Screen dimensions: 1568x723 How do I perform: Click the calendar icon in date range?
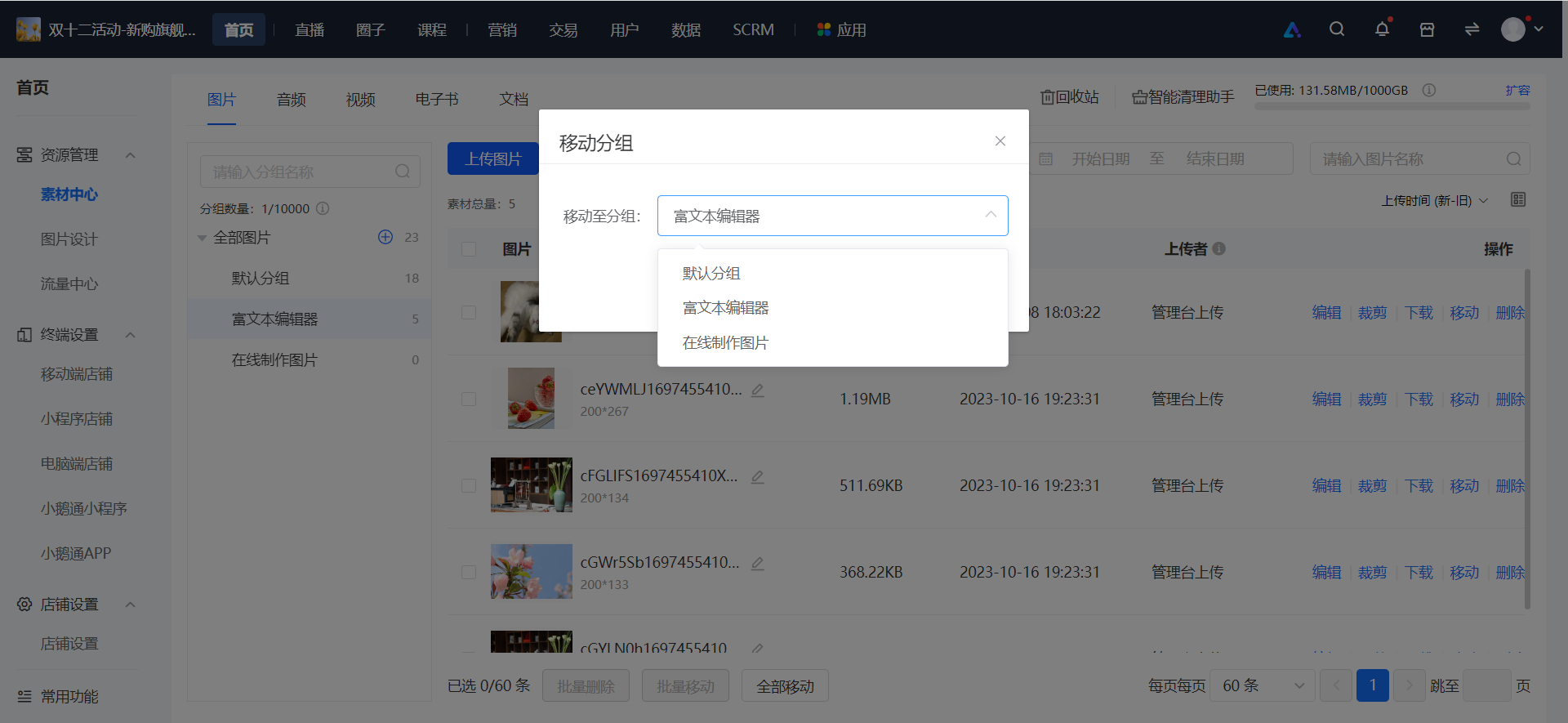click(1045, 158)
